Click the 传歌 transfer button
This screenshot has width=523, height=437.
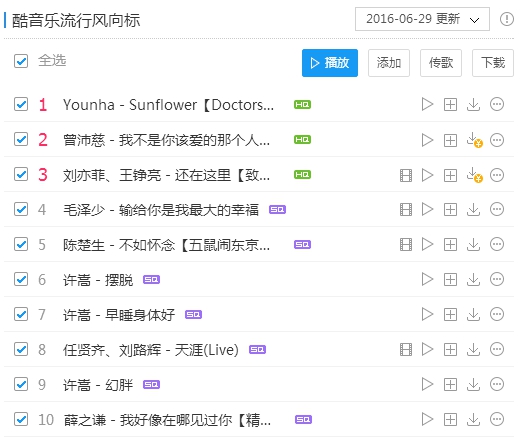(x=441, y=63)
